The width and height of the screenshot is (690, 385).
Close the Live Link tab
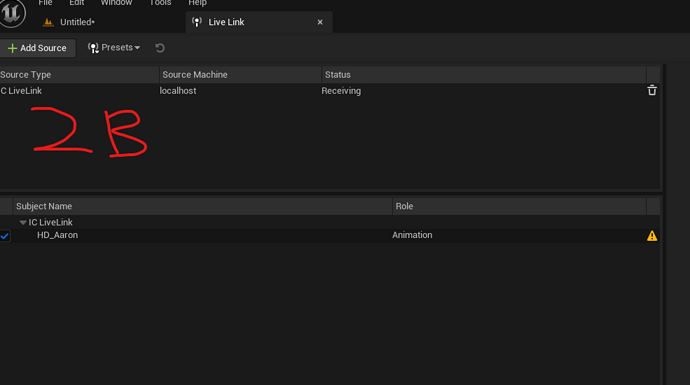point(320,22)
